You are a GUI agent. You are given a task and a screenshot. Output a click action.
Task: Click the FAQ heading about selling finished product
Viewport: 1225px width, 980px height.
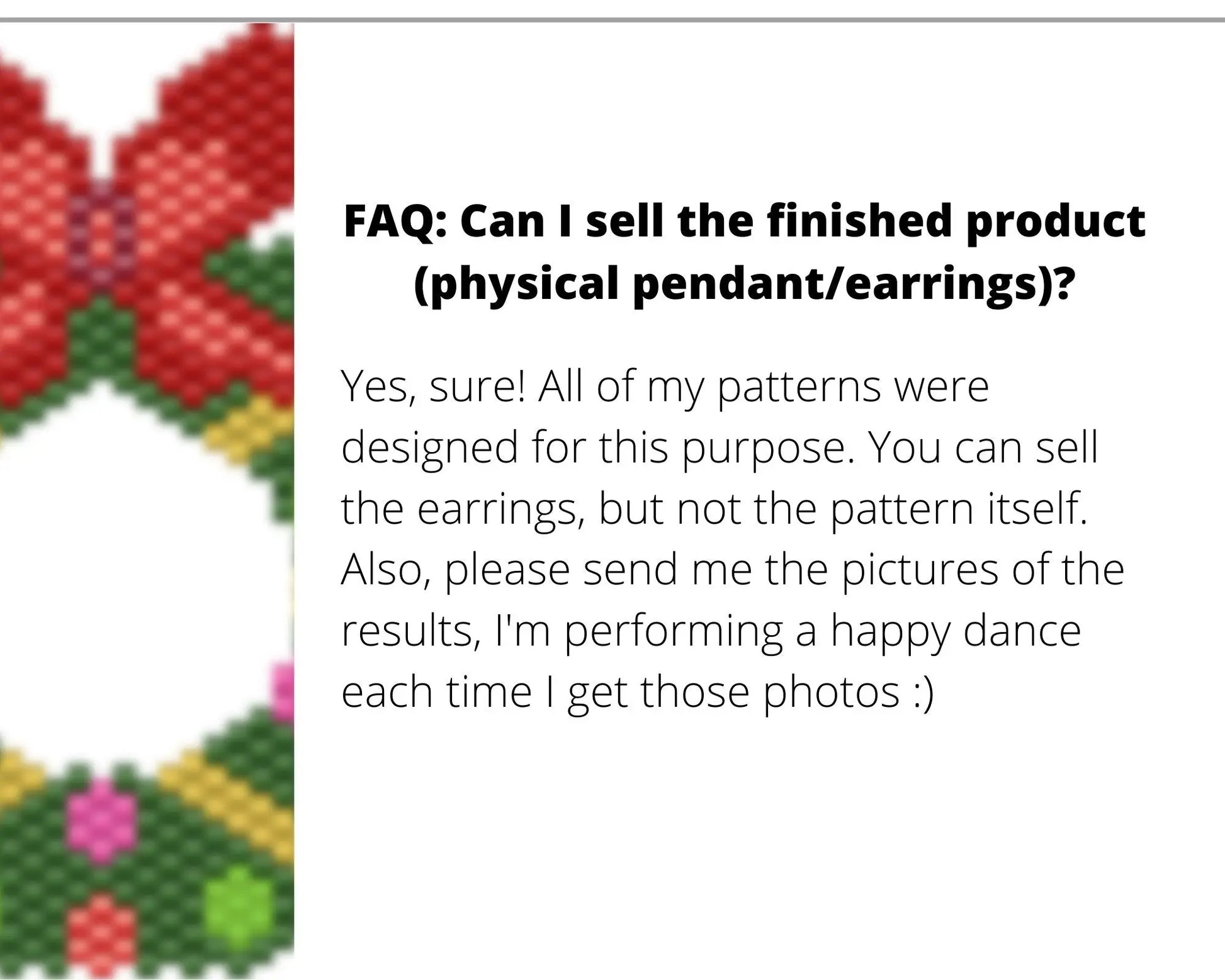pos(744,222)
